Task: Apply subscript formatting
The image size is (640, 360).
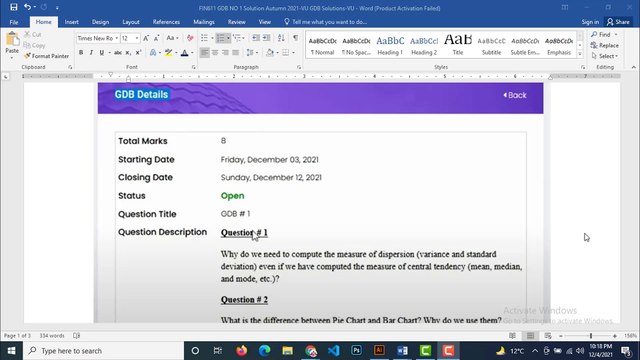Action: point(128,52)
